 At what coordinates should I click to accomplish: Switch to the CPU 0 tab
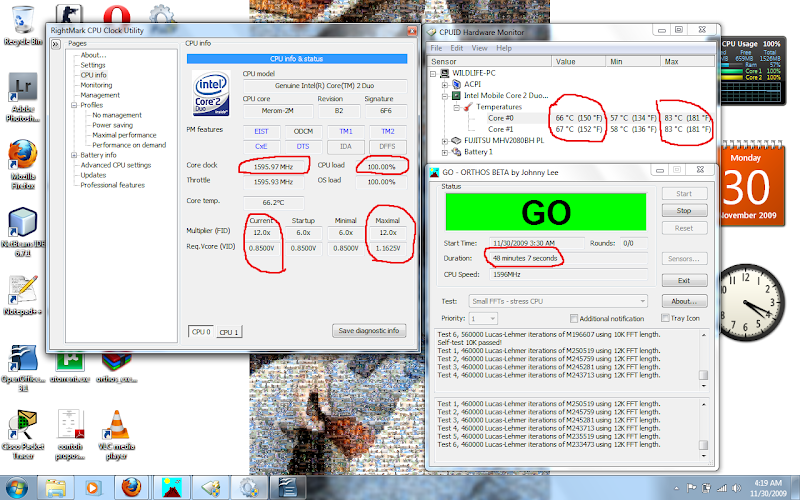(x=201, y=331)
